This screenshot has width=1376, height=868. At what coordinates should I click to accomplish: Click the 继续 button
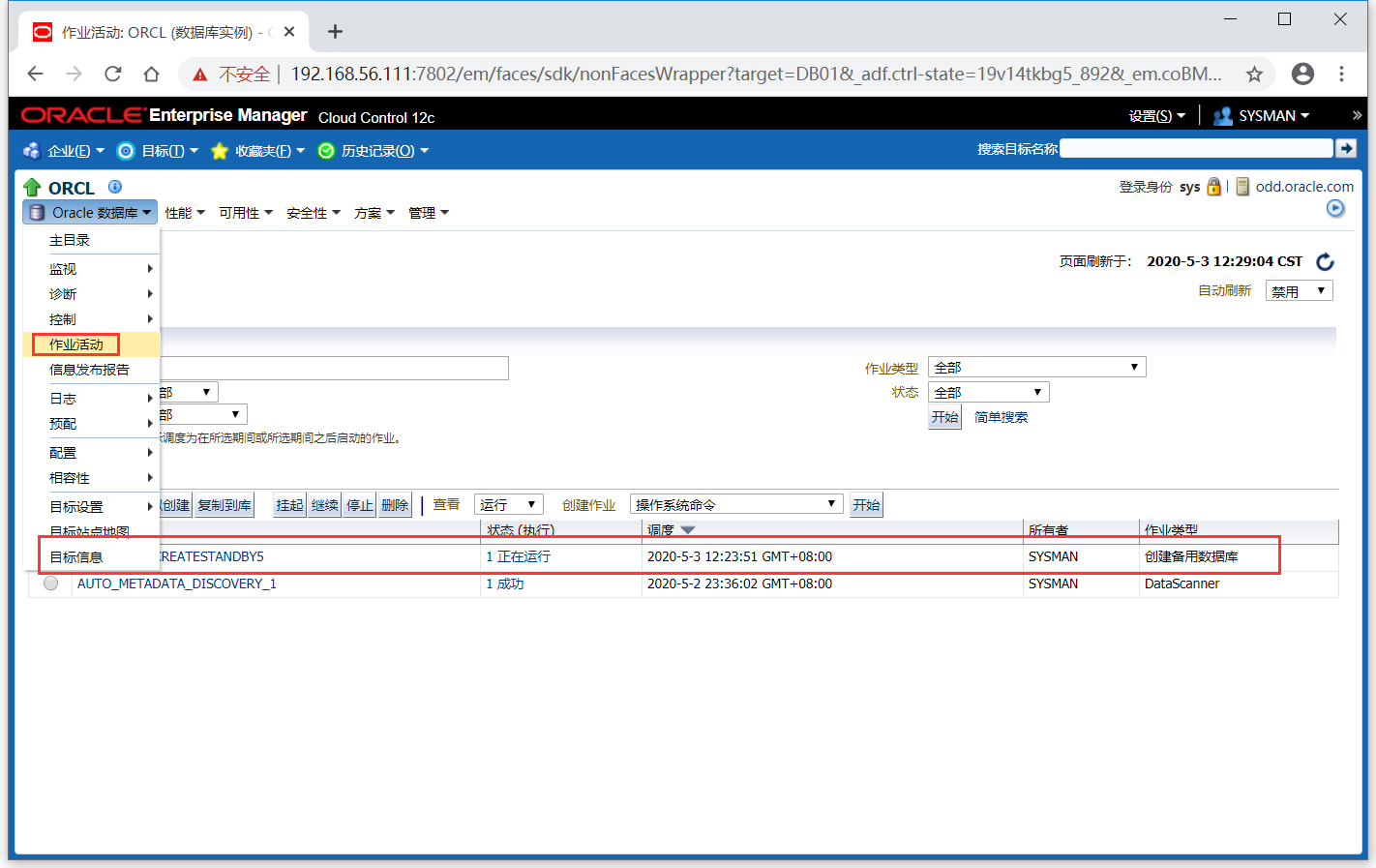pos(325,505)
